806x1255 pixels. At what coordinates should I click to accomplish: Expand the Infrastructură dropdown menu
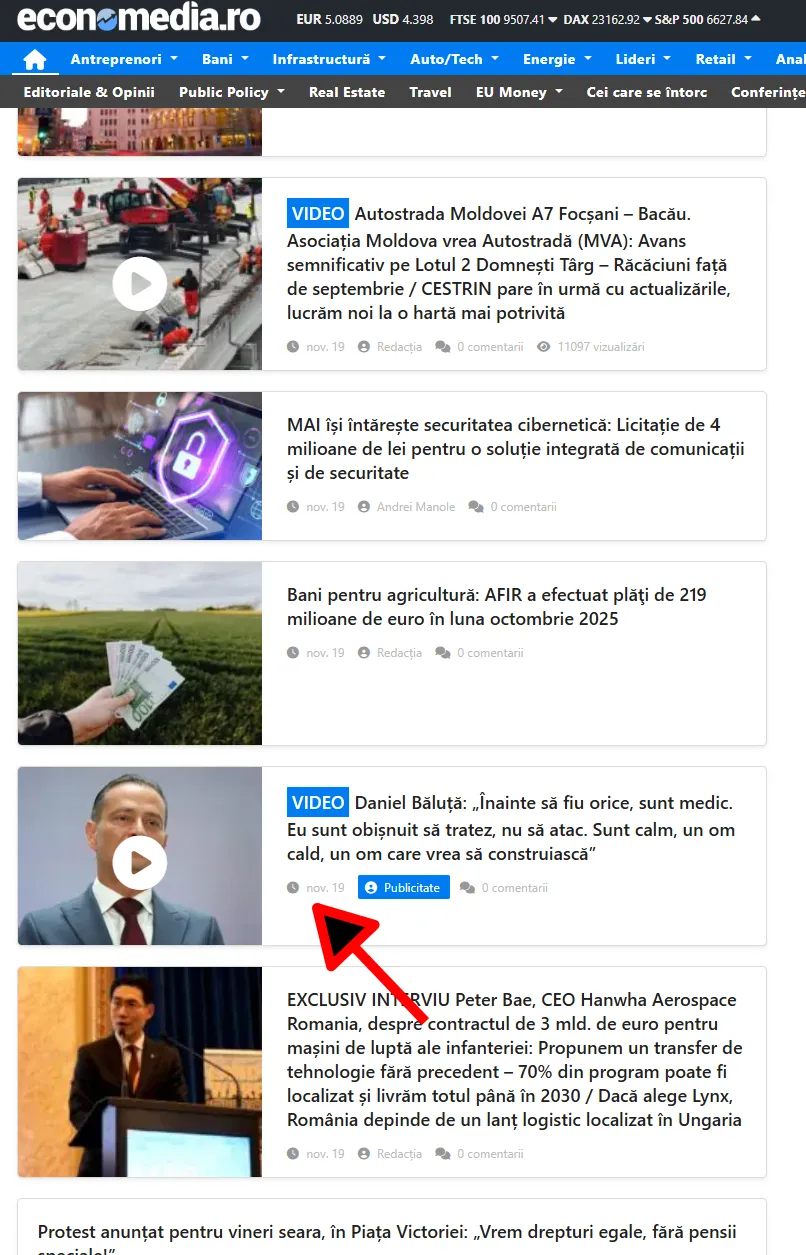(329, 59)
